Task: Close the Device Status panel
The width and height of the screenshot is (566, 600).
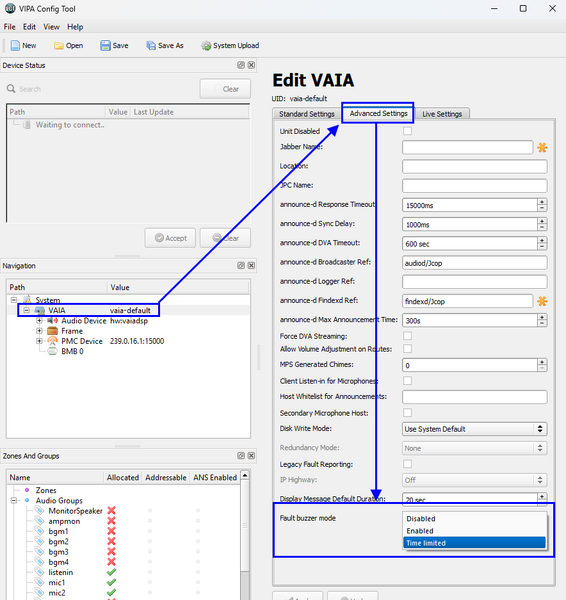Action: coord(251,65)
